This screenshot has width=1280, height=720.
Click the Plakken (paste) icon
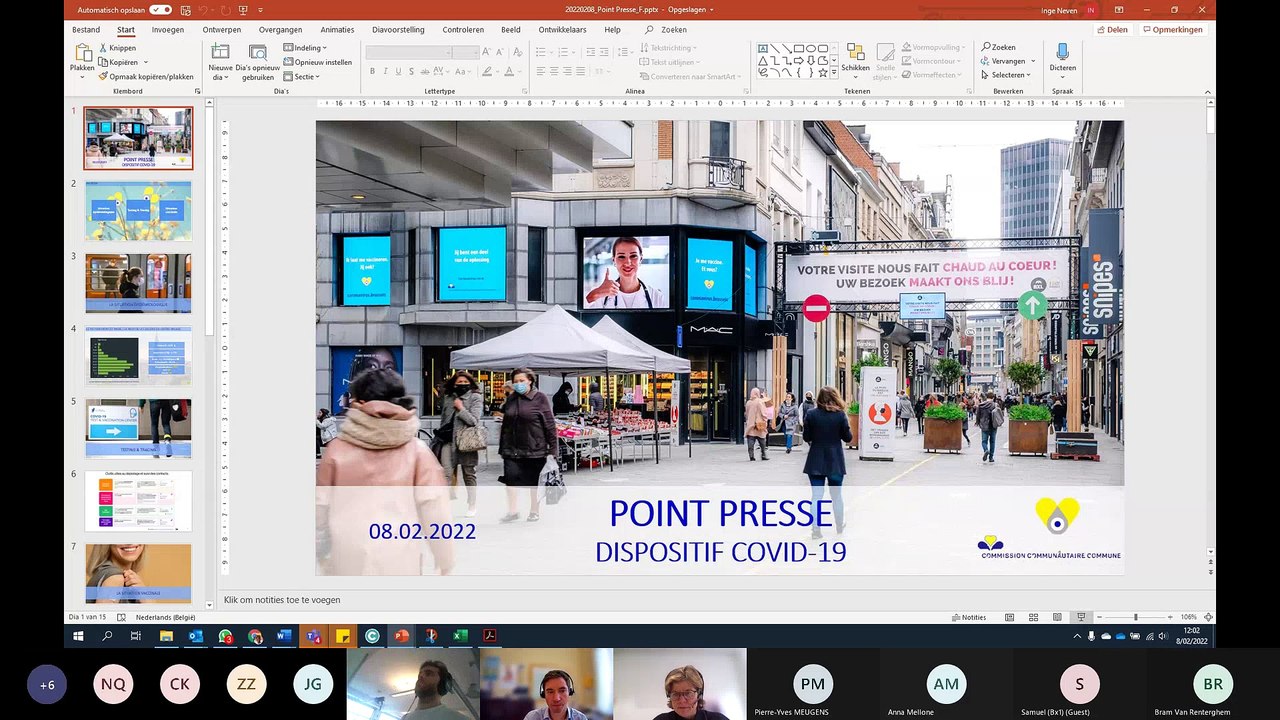(x=82, y=52)
